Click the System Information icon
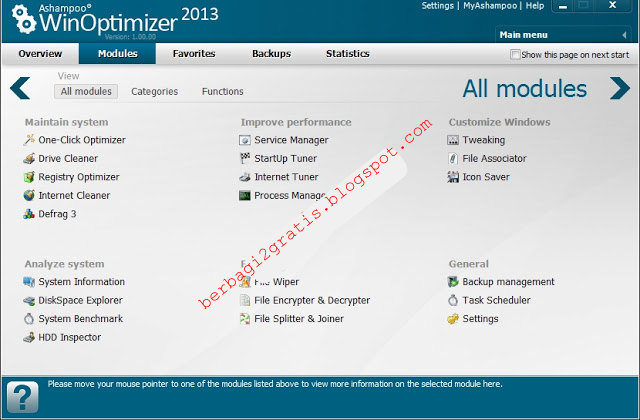Screen dimensions: 640x420 point(29,282)
